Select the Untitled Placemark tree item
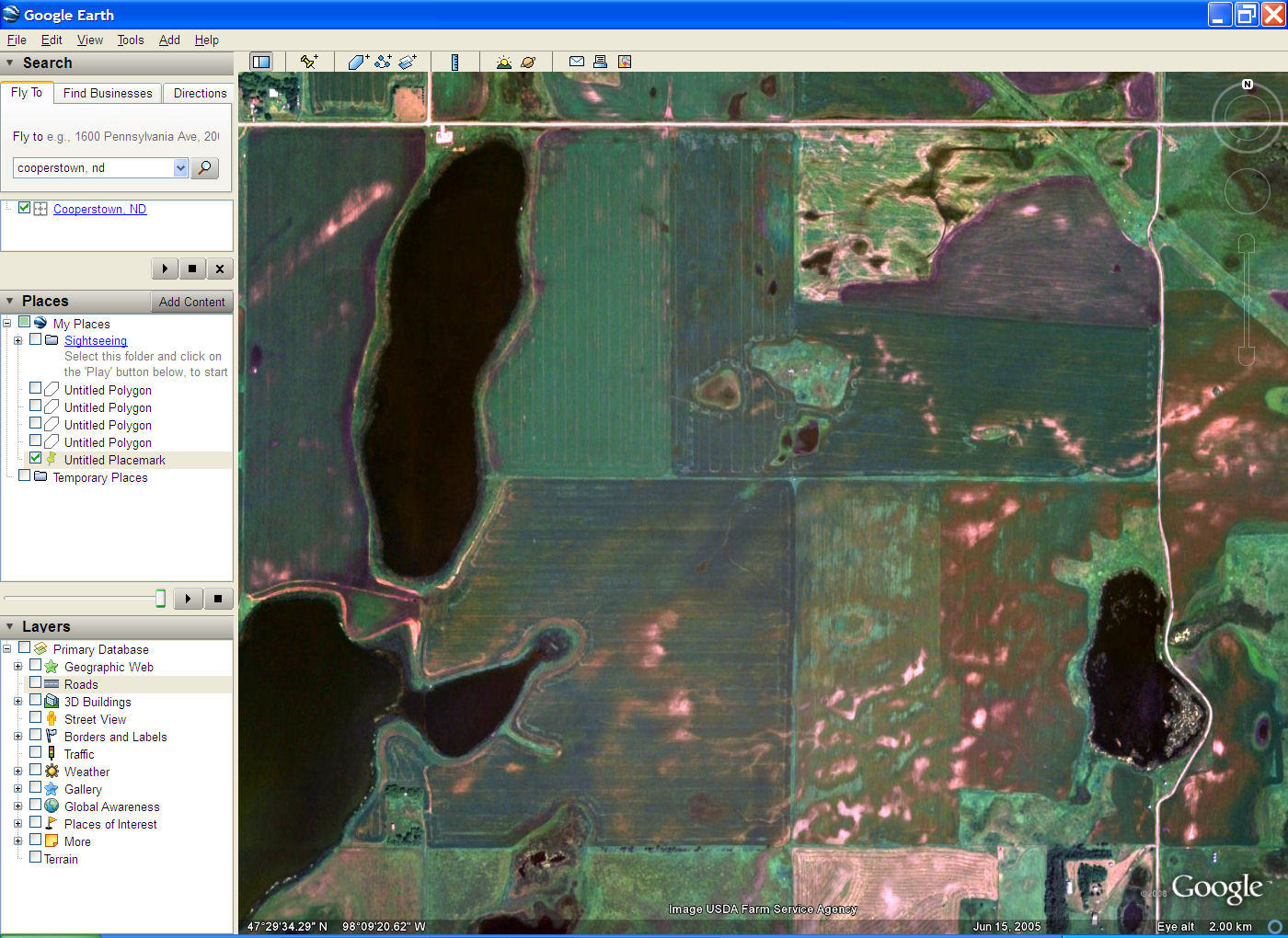Image resolution: width=1288 pixels, height=938 pixels. pyautogui.click(x=115, y=460)
